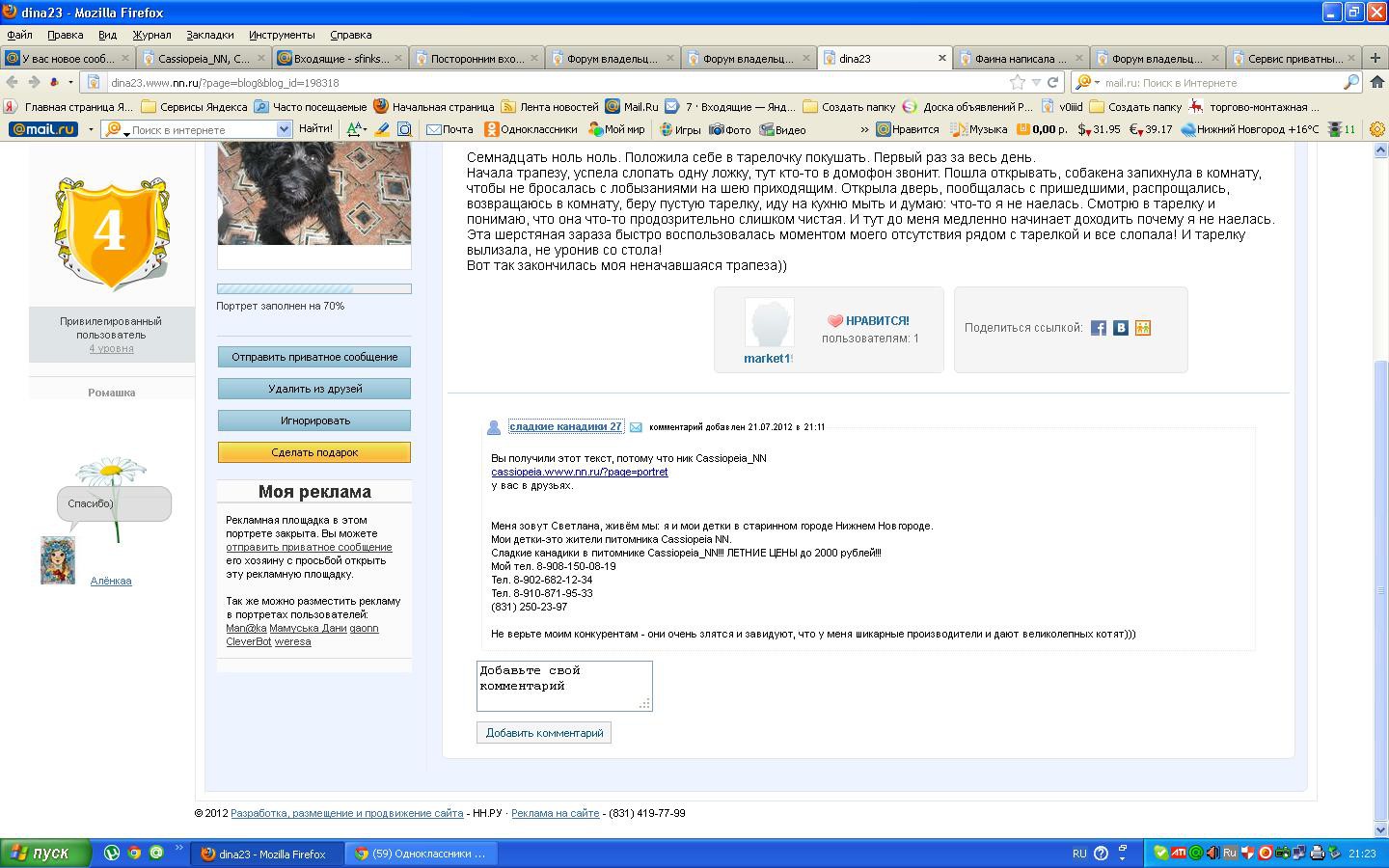The width and height of the screenshot is (1389, 868).
Task: Switch to the Входящие - sfinks tab
Action: point(340,59)
